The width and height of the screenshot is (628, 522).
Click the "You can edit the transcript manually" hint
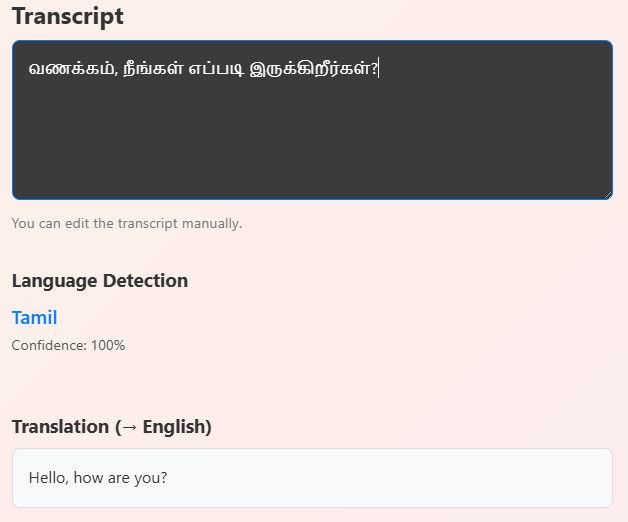coord(127,223)
